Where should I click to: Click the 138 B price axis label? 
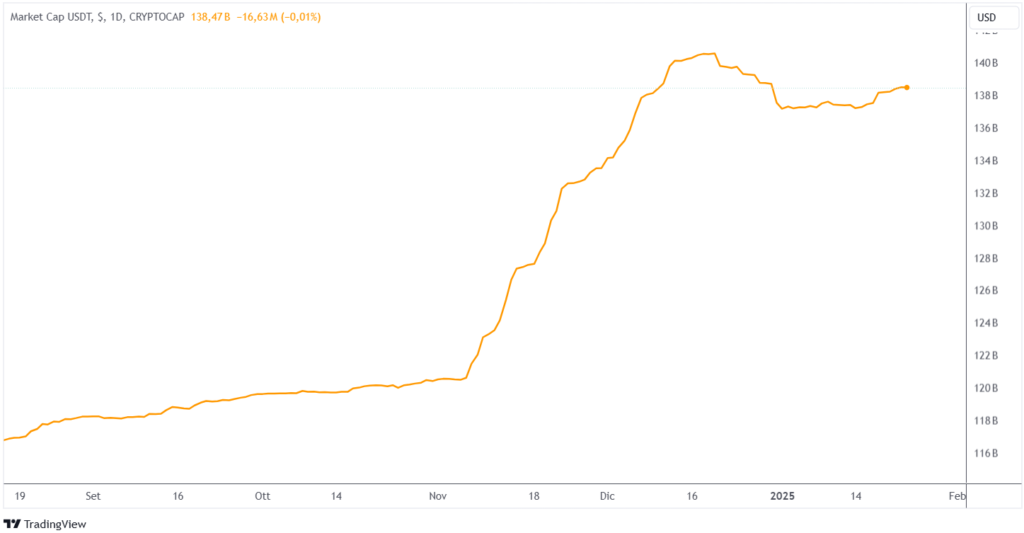[986, 95]
